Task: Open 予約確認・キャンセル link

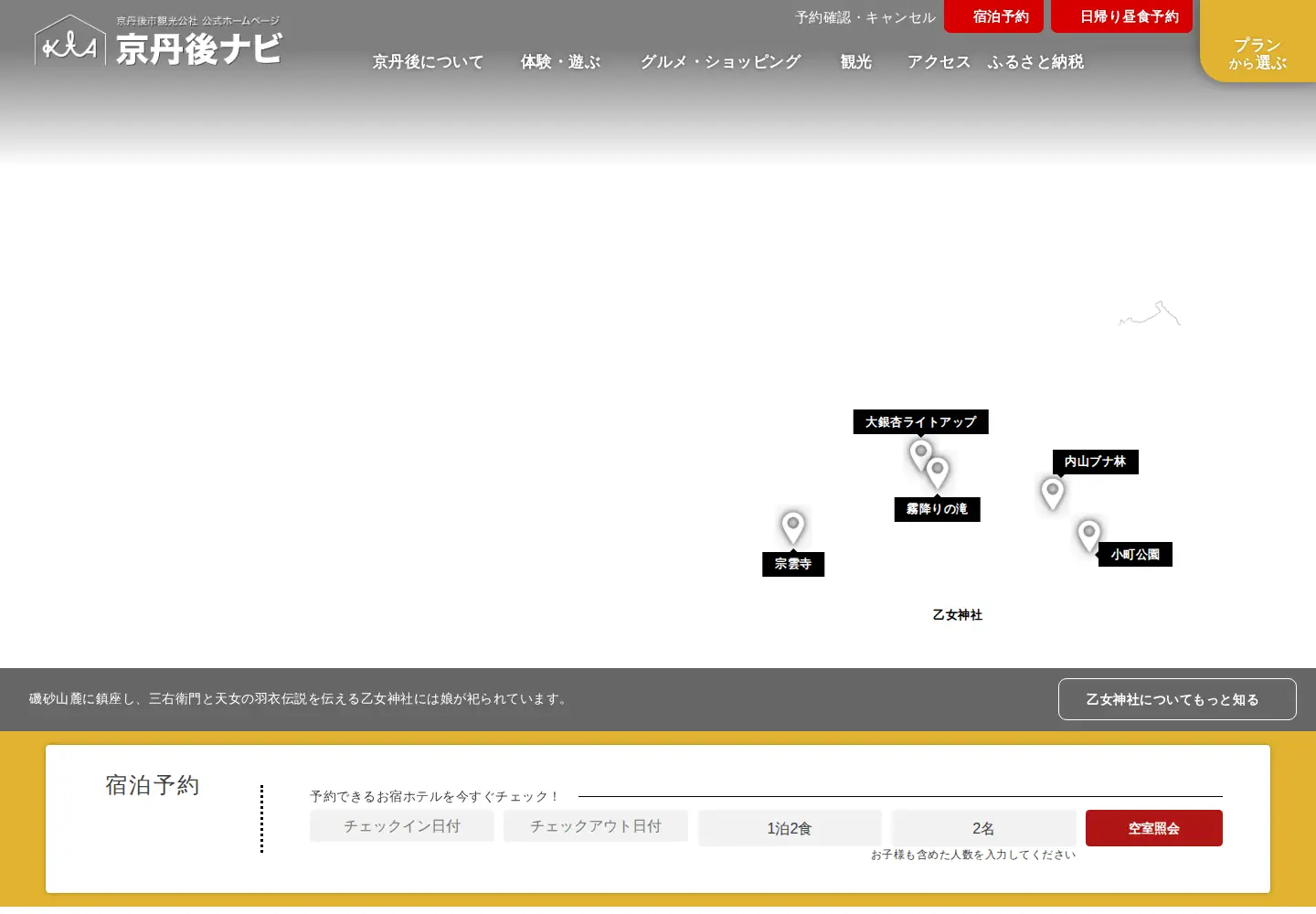Action: pyautogui.click(x=865, y=17)
